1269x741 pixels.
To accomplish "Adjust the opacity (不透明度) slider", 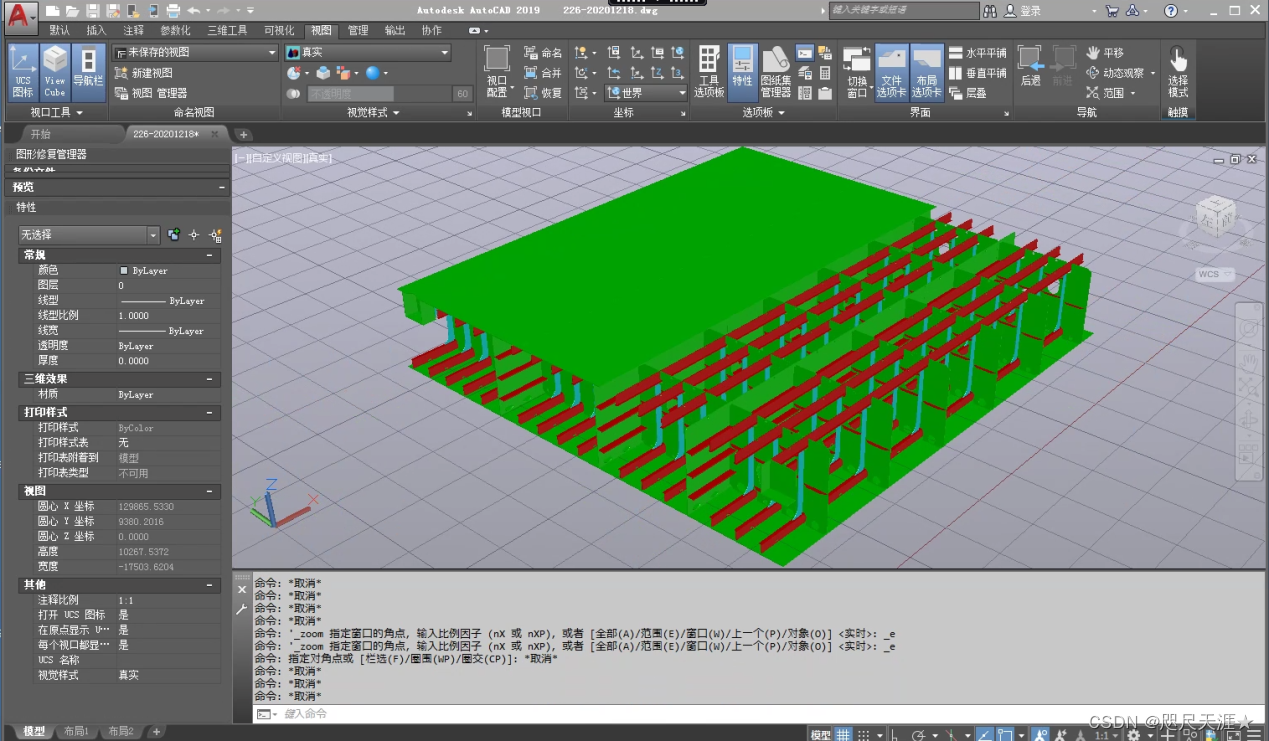I will click(390, 93).
